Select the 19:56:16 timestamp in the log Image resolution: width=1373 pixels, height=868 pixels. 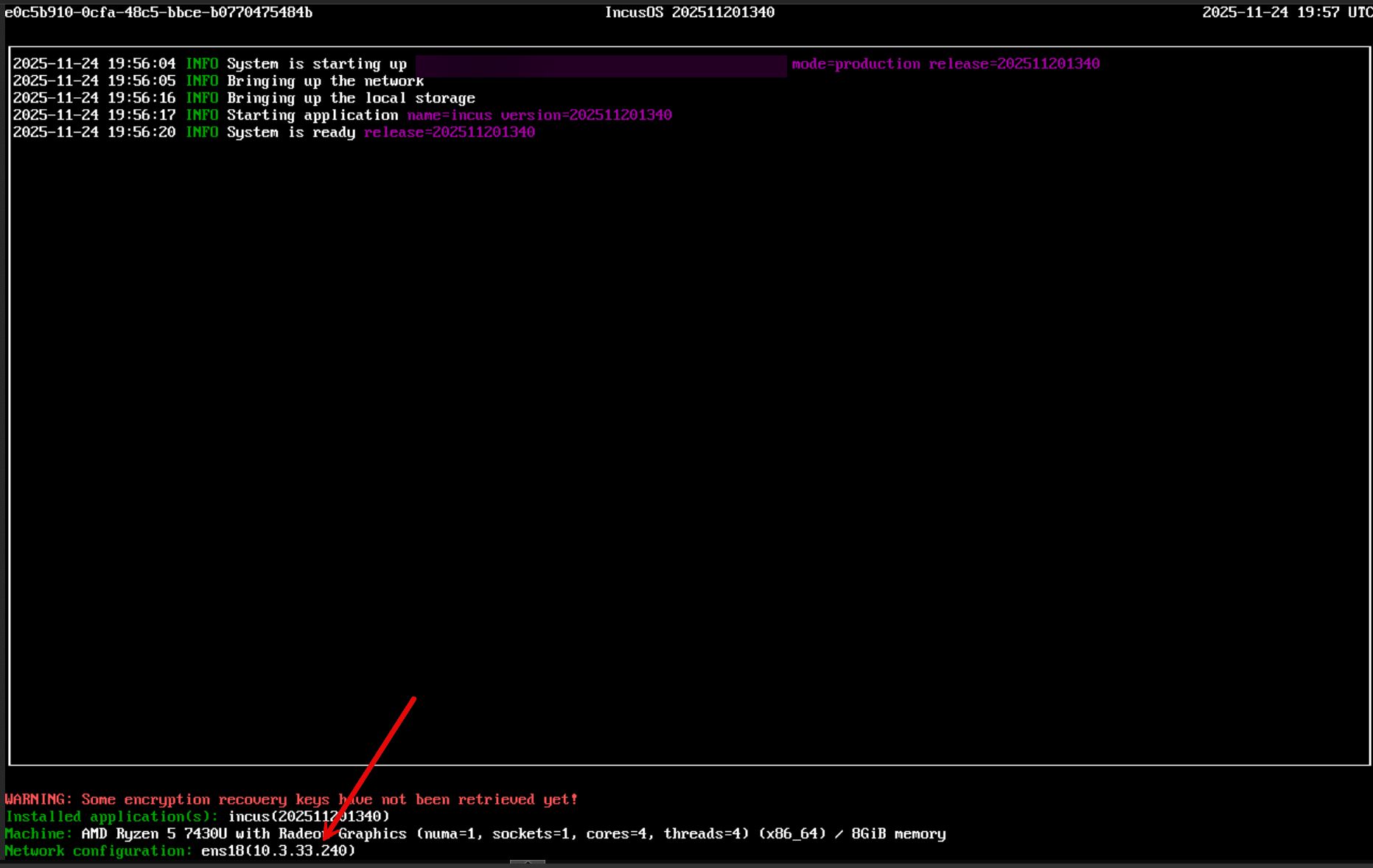coord(142,98)
